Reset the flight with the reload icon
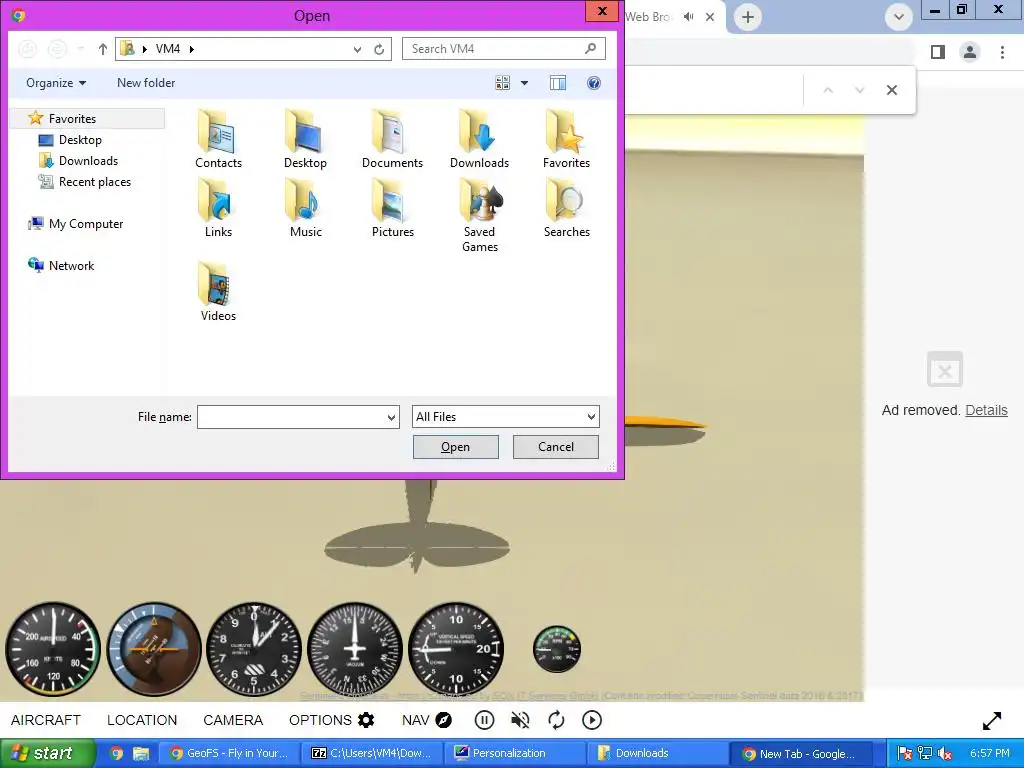Screen dimensions: 1024x768 pos(556,720)
